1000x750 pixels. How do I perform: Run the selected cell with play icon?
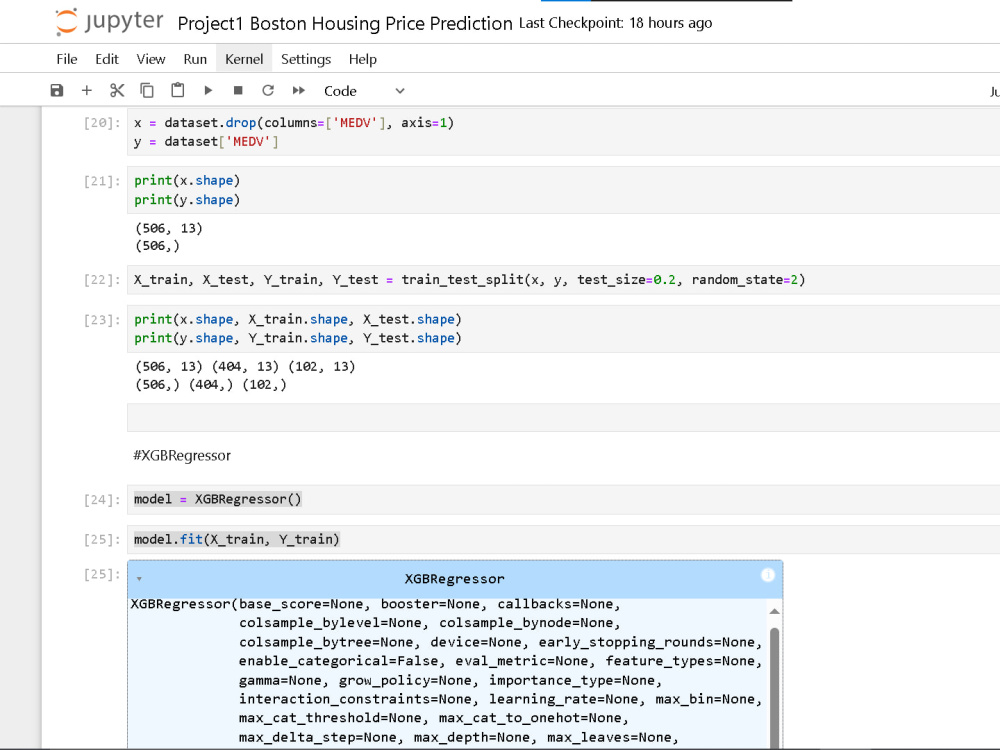(x=208, y=91)
